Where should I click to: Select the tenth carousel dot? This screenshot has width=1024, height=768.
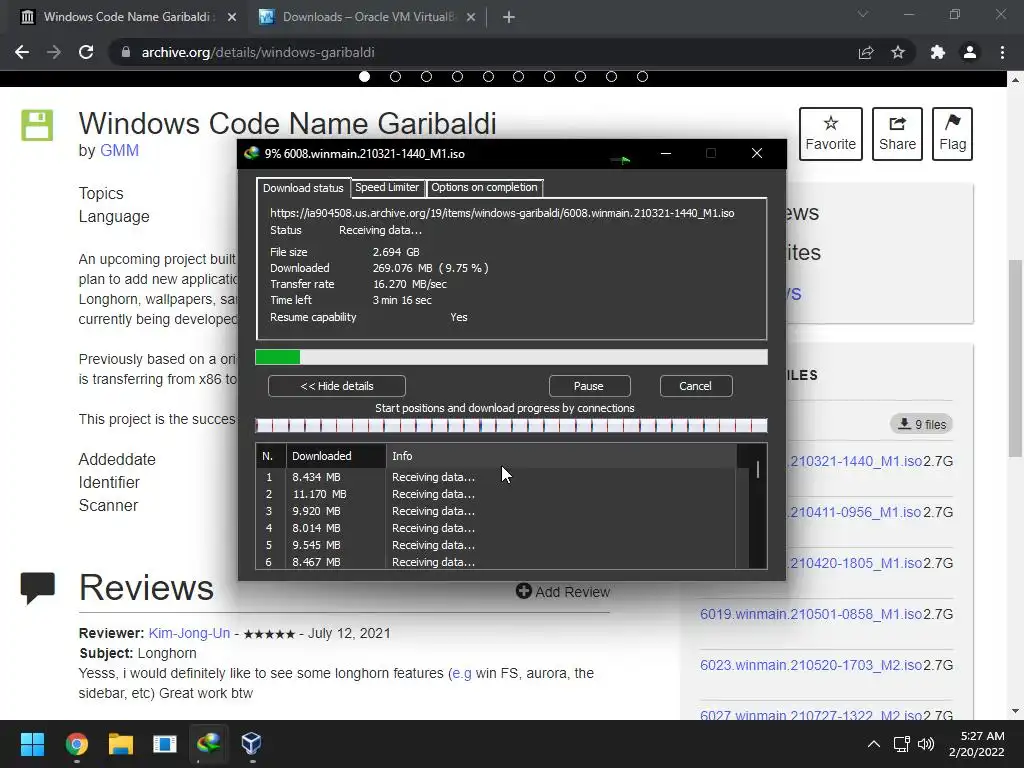(x=643, y=76)
